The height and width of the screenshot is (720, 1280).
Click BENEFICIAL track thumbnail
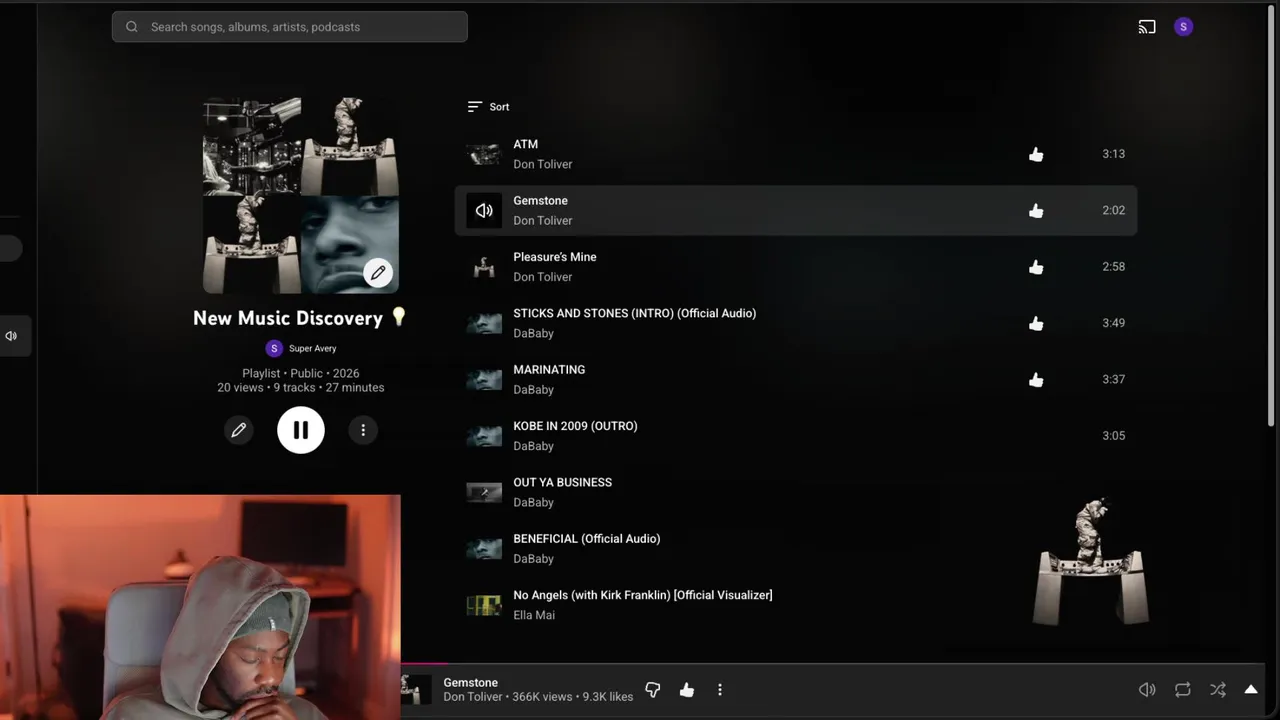(x=484, y=548)
